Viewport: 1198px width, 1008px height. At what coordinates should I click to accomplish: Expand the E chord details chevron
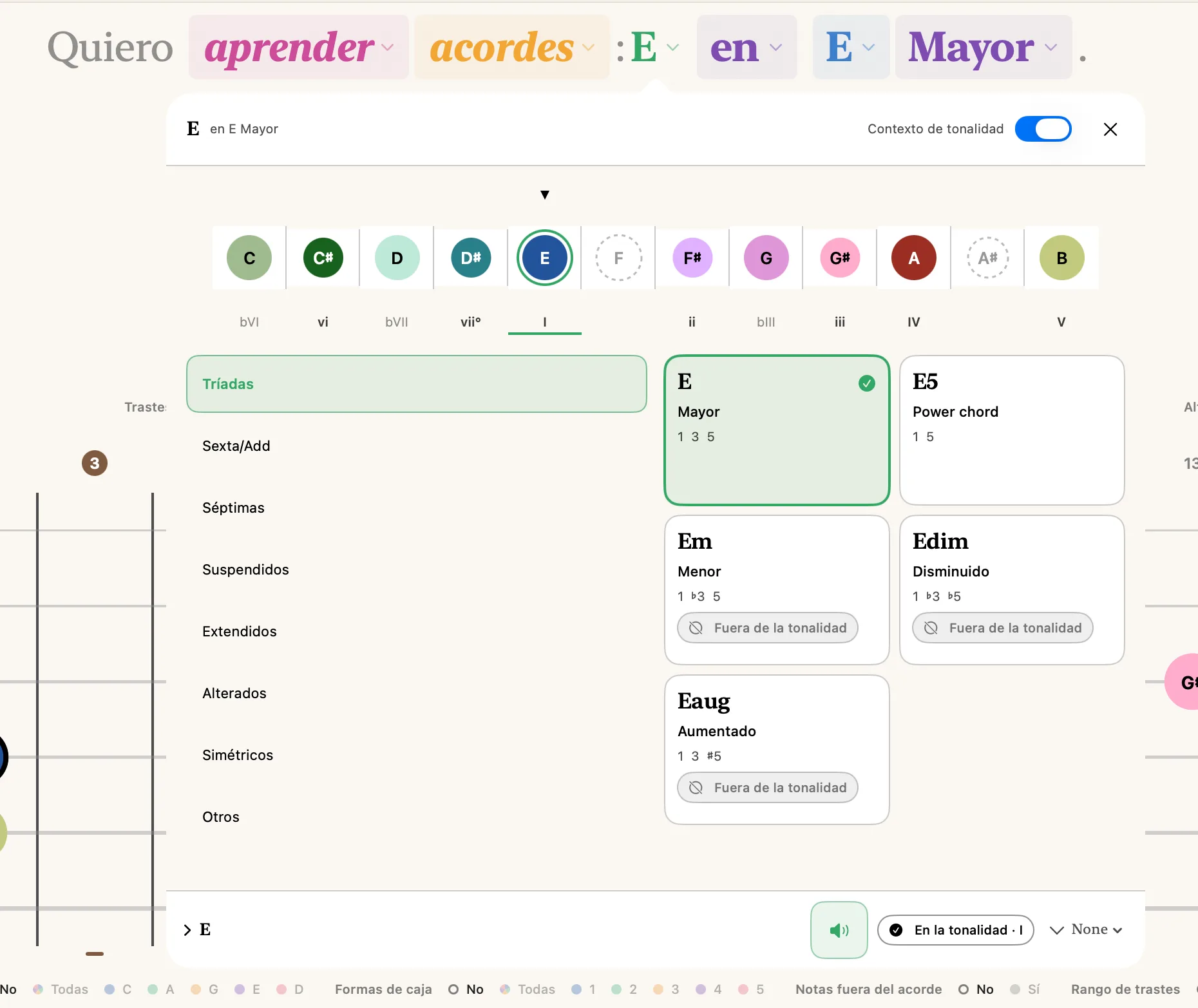point(187,930)
